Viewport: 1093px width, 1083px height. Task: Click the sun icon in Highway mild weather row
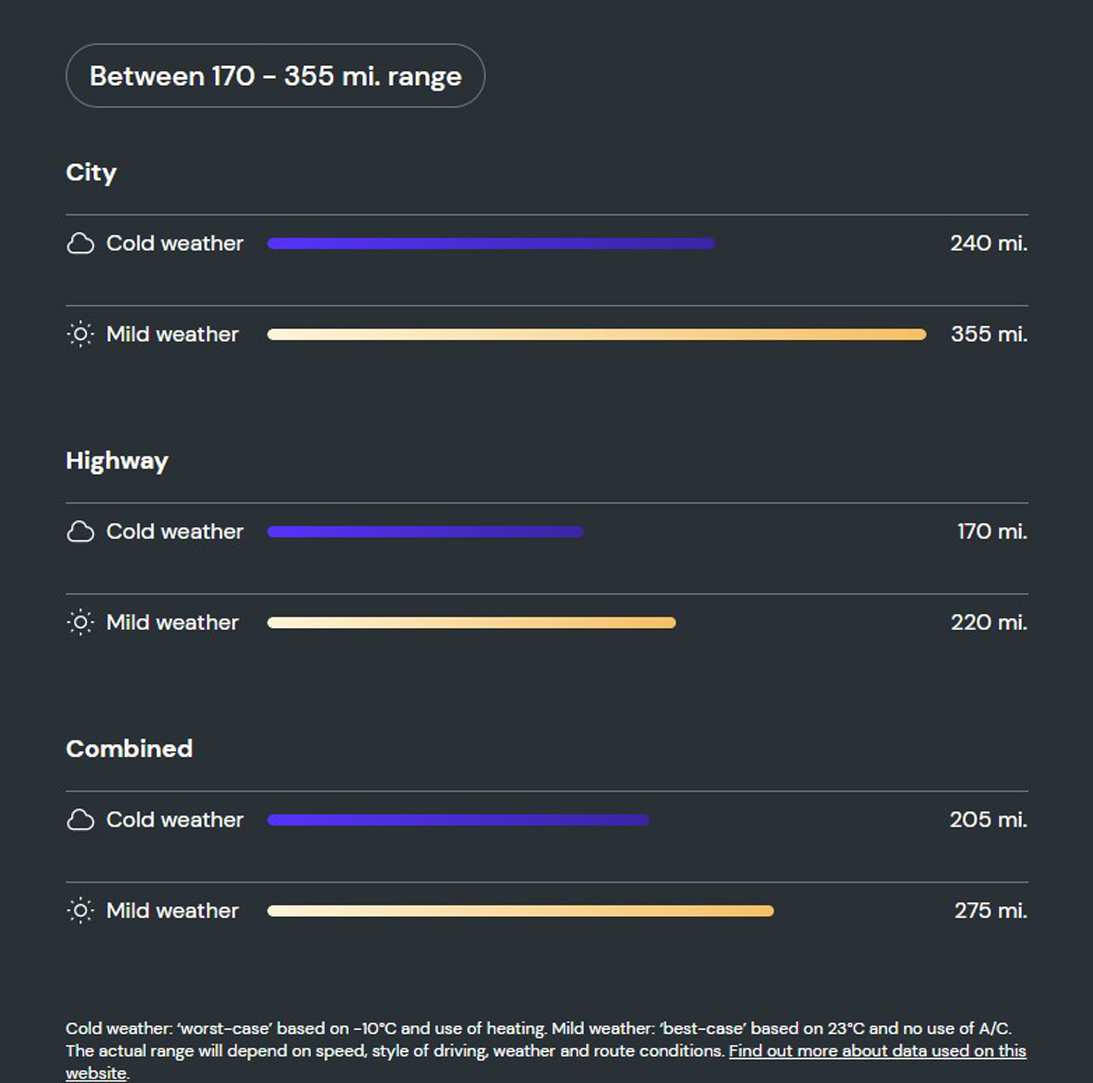pyautogui.click(x=80, y=622)
